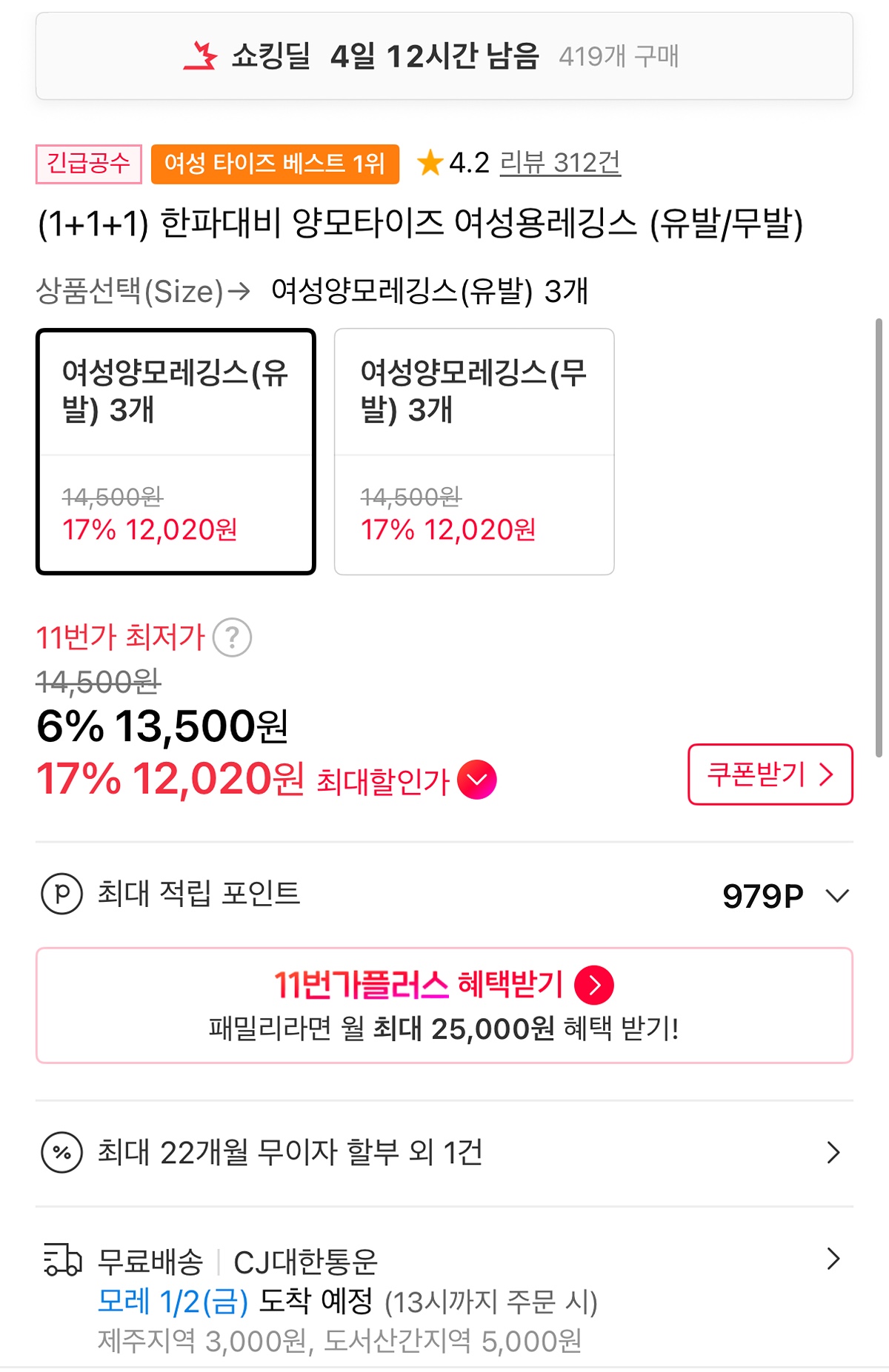Click the 쇼킹딜 lightning logo icon

point(200,56)
